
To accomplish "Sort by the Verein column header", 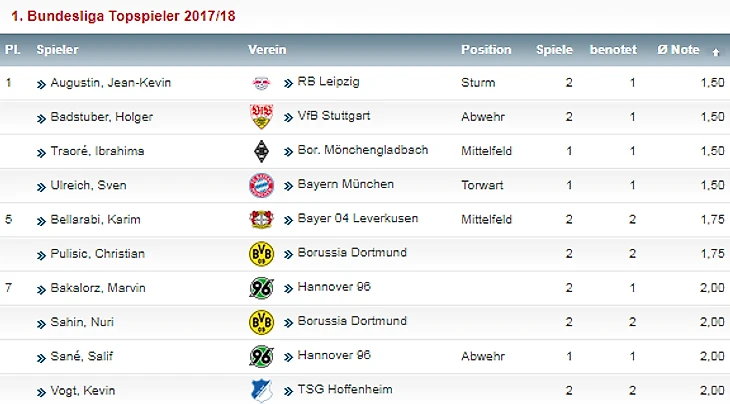I will (267, 50).
